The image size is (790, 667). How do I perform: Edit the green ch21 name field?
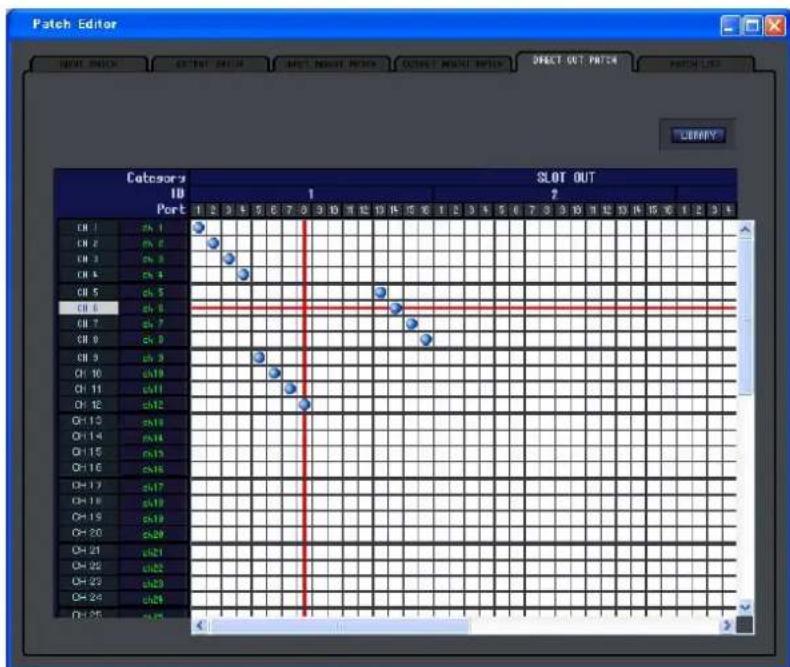tap(153, 552)
